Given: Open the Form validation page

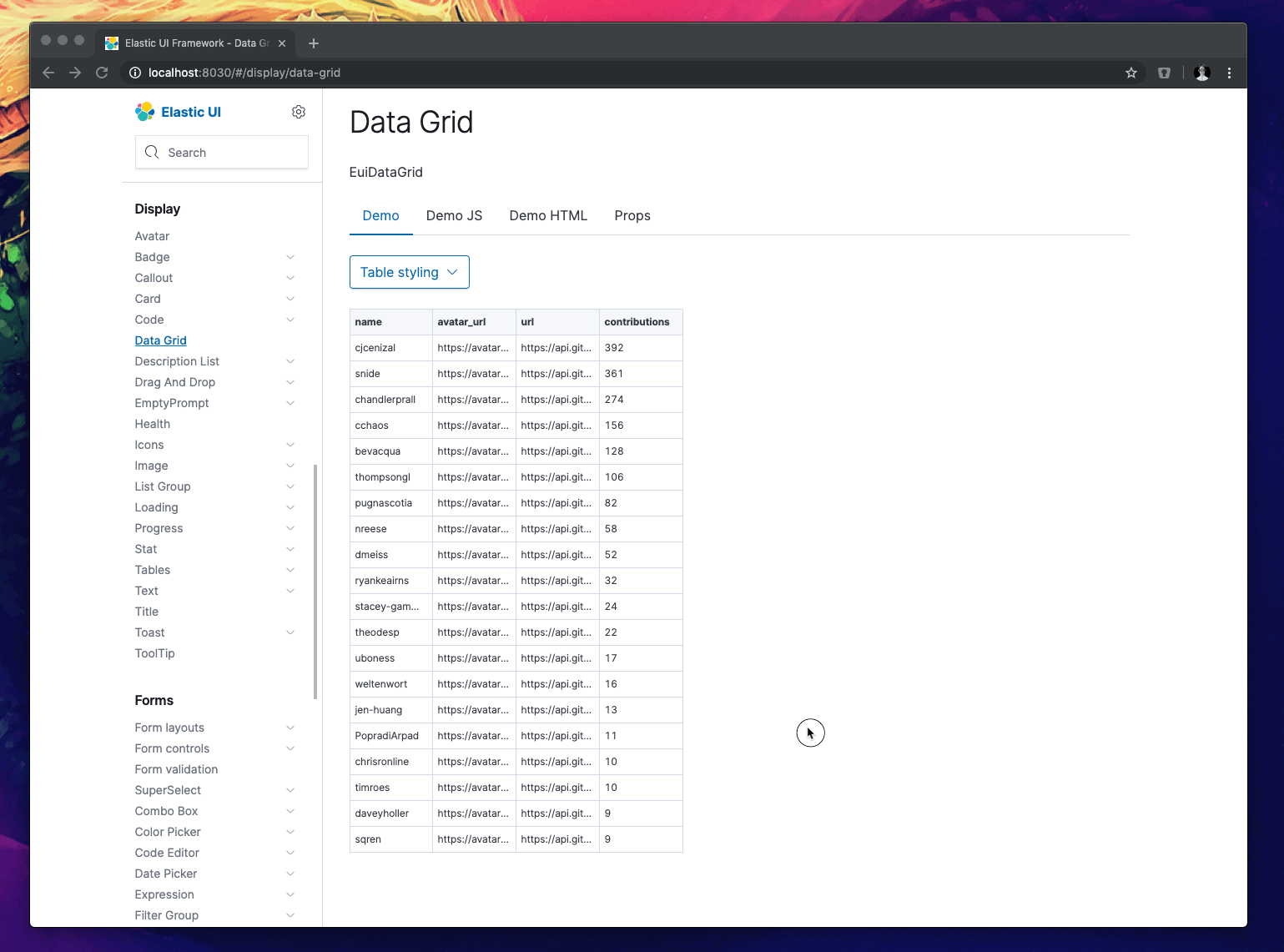Looking at the screenshot, I should click(x=177, y=769).
